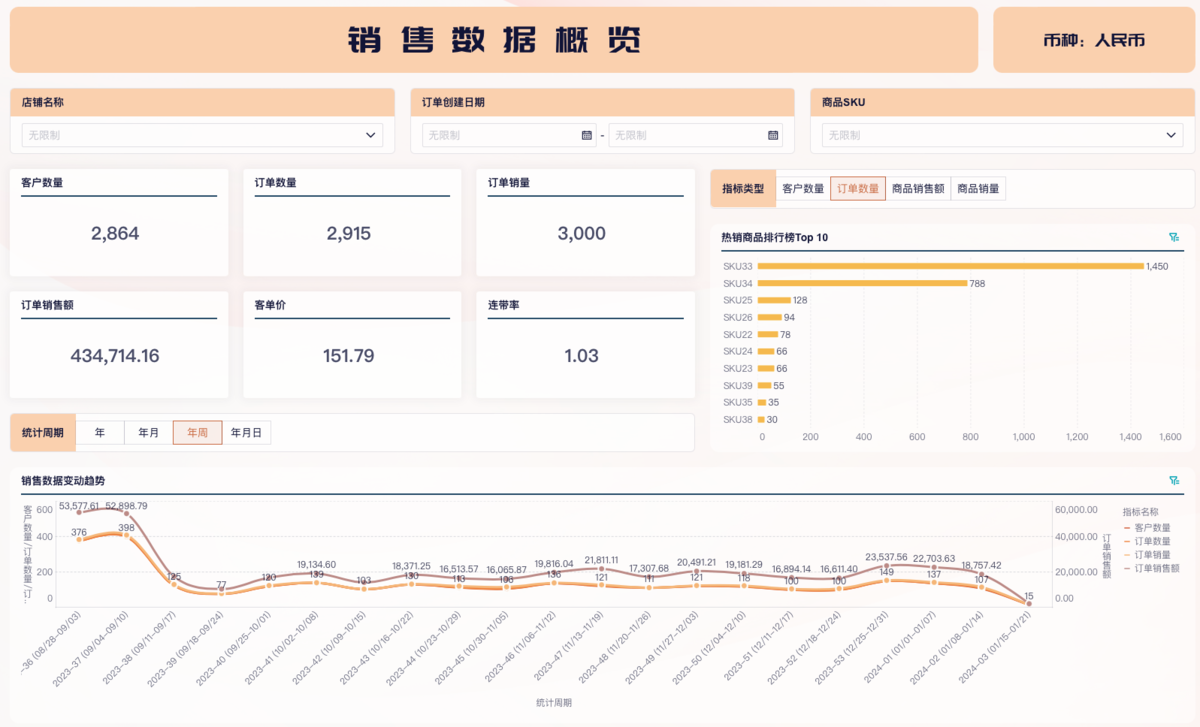Select 年月日 statistics period
Image resolution: width=1200 pixels, height=727 pixels.
pyautogui.click(x=246, y=433)
